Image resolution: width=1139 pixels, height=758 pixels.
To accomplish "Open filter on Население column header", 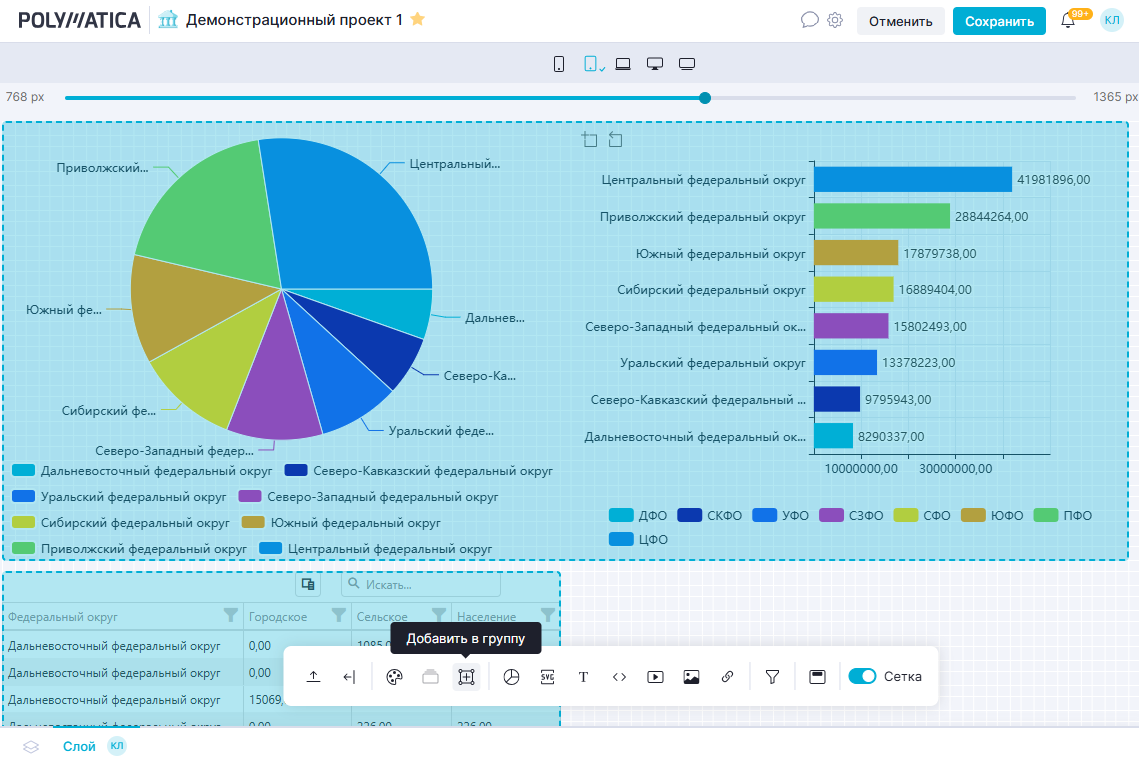I will tap(547, 615).
